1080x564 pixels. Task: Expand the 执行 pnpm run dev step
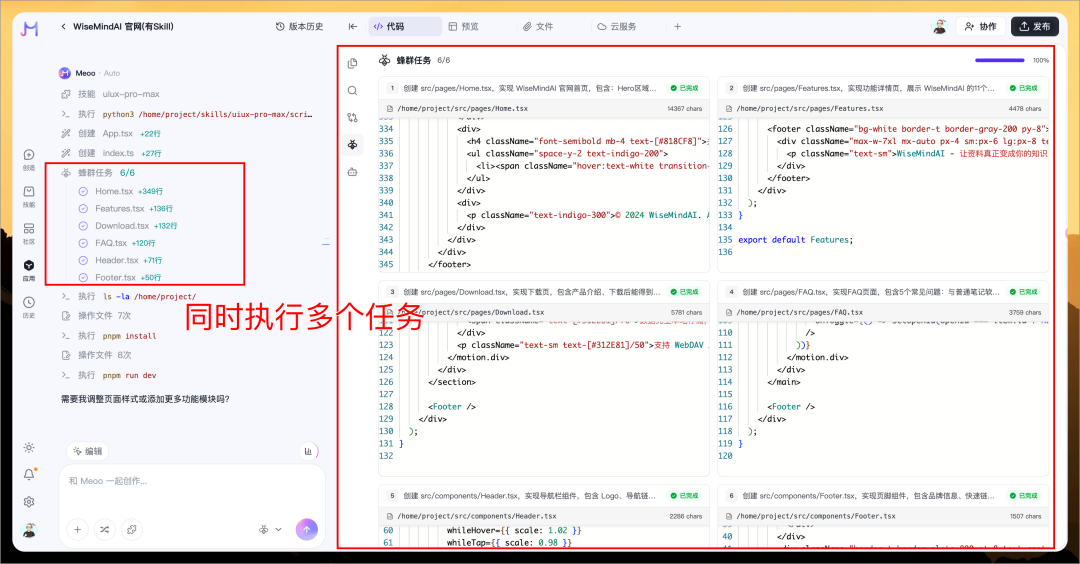tap(109, 375)
